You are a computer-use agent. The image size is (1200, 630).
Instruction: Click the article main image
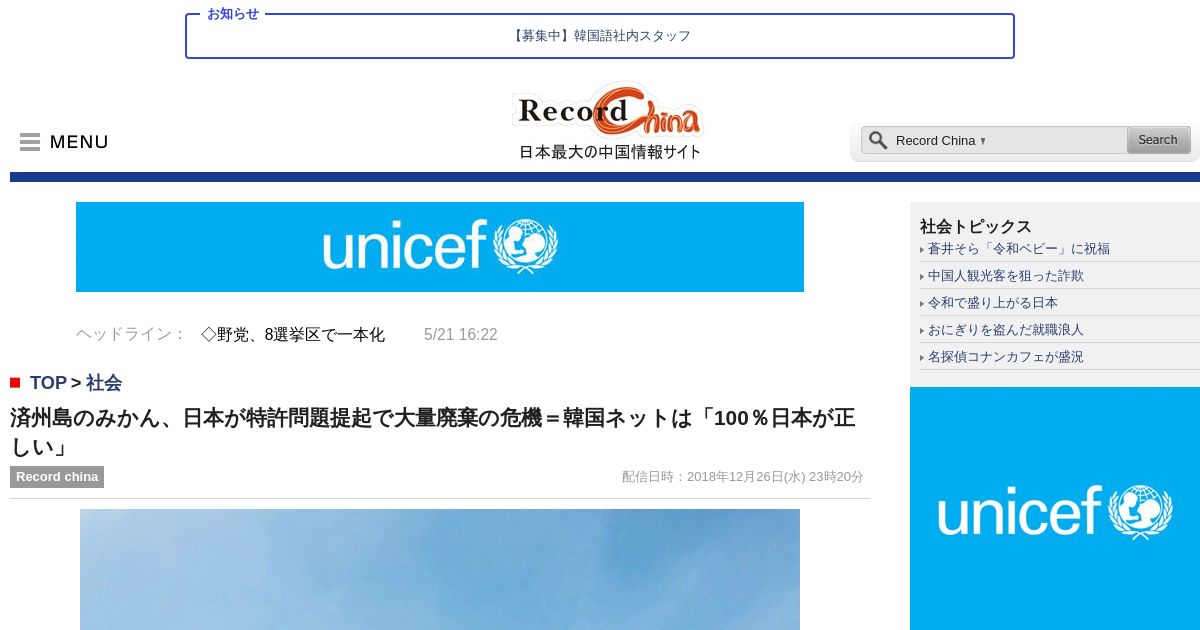440,569
